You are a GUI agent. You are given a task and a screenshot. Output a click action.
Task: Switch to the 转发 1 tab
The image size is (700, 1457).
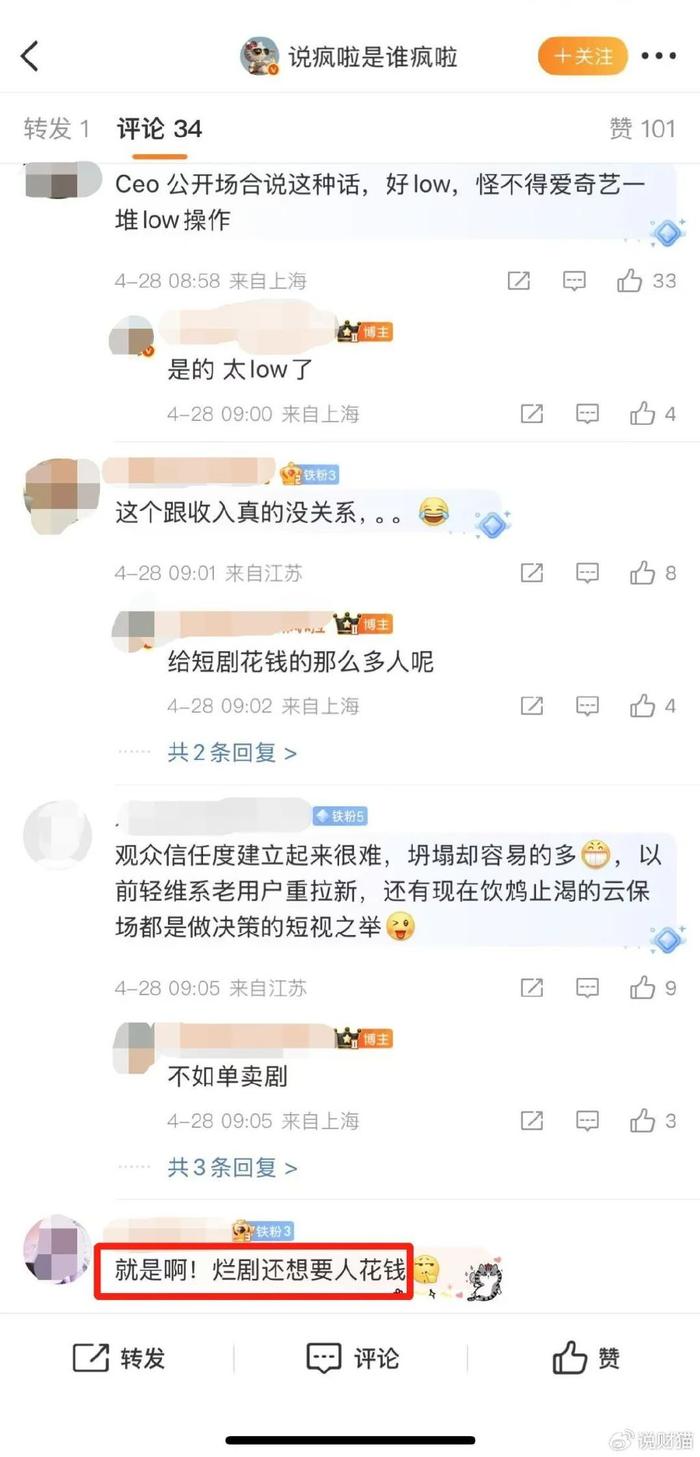(57, 129)
